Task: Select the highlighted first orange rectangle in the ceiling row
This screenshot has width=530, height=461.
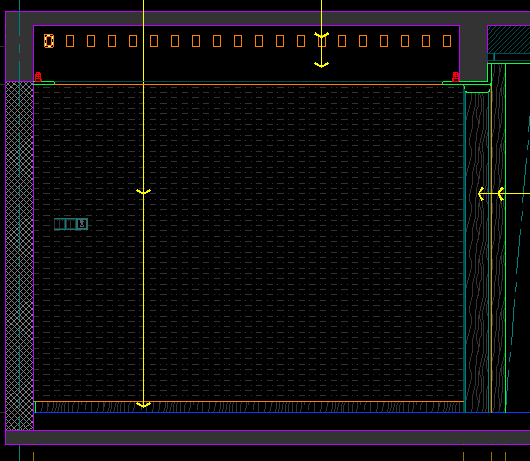Action: (x=49, y=41)
